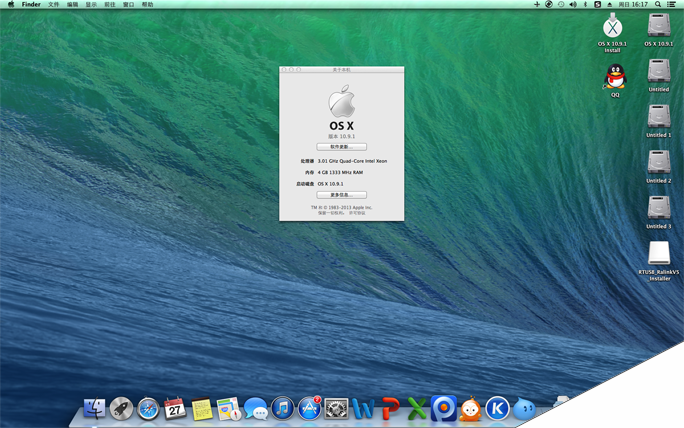The height and width of the screenshot is (428, 684).
Task: Open the 文件 (File) menu
Action: click(x=53, y=4)
